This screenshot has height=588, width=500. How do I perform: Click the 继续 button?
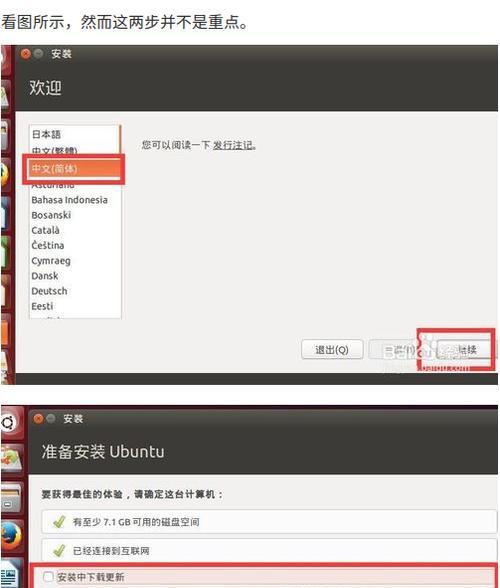tap(464, 350)
